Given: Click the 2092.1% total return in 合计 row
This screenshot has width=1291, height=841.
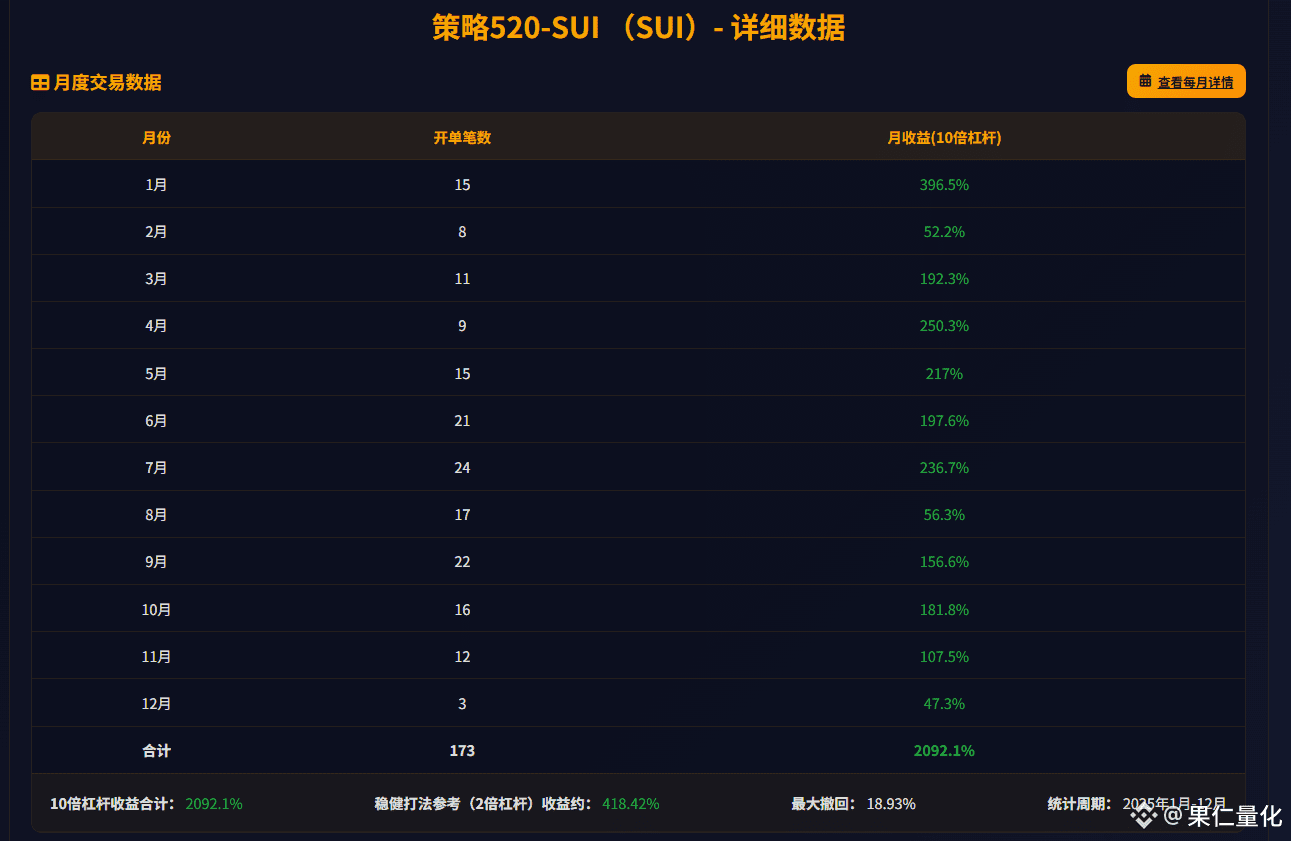Looking at the screenshot, I should pos(944,751).
